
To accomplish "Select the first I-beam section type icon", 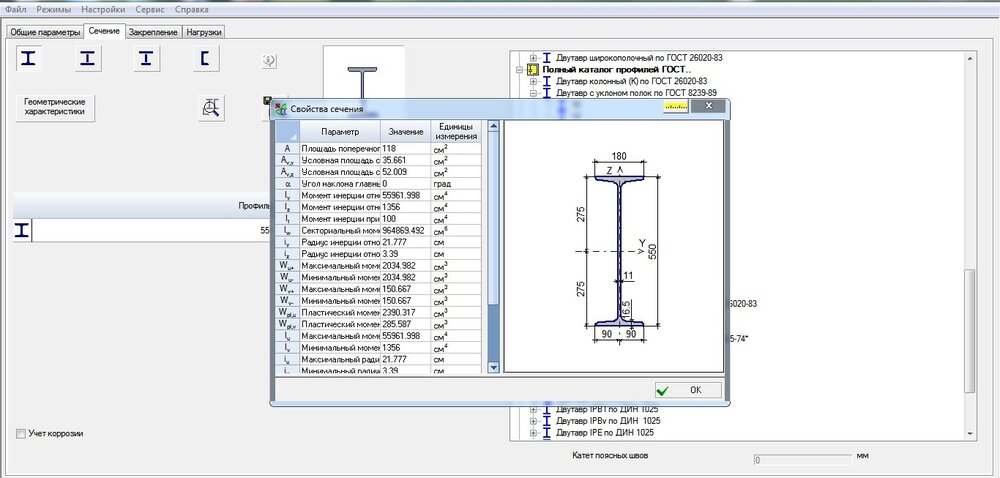I will tap(30, 59).
